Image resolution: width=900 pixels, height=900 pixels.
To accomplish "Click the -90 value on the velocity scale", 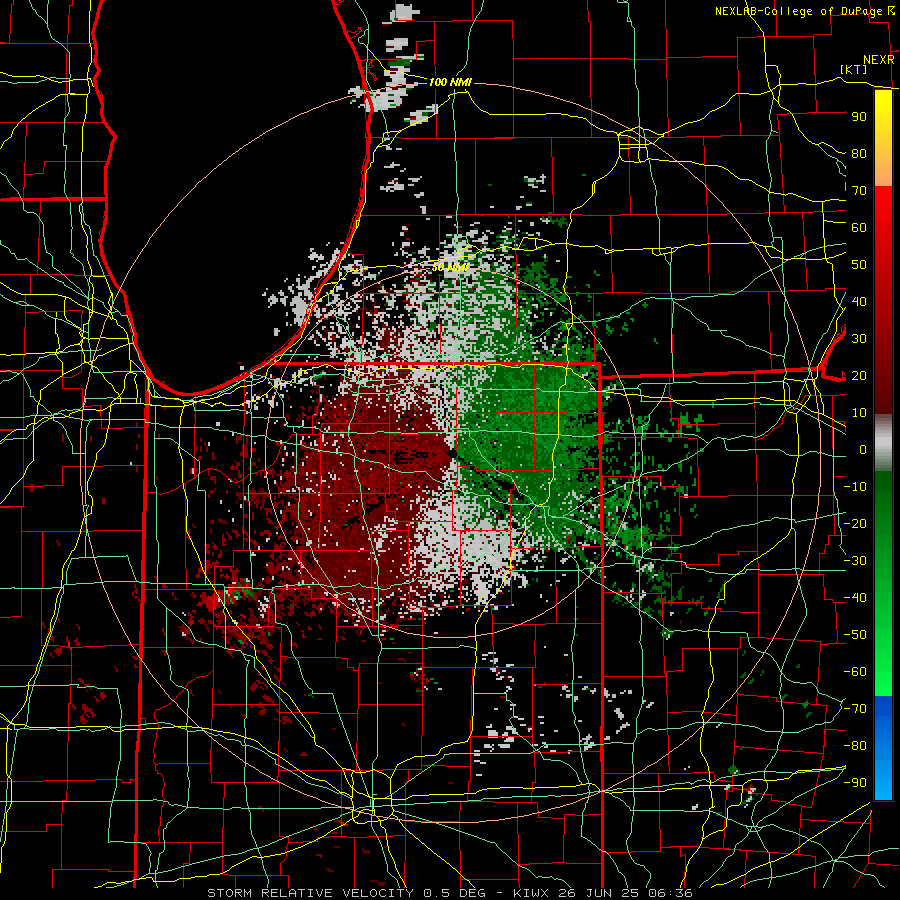I will point(855,783).
